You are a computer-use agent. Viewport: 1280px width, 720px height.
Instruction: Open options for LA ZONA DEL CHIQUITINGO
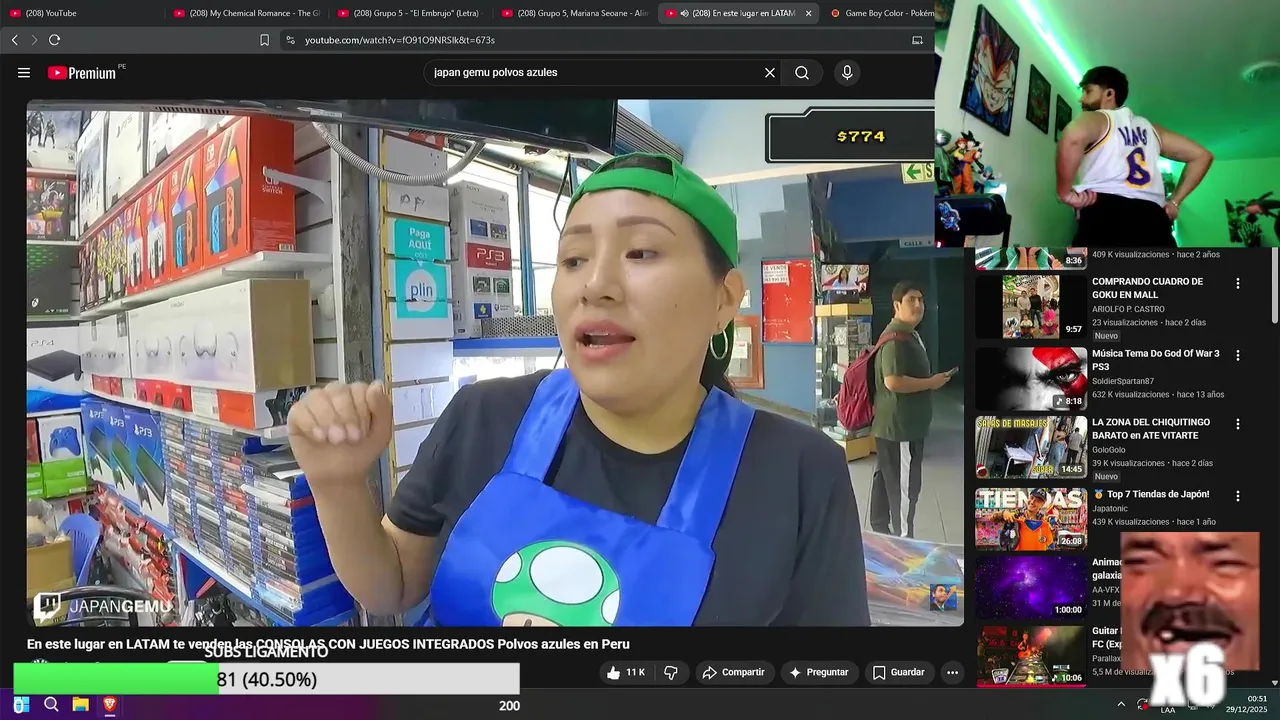pyautogui.click(x=1238, y=424)
